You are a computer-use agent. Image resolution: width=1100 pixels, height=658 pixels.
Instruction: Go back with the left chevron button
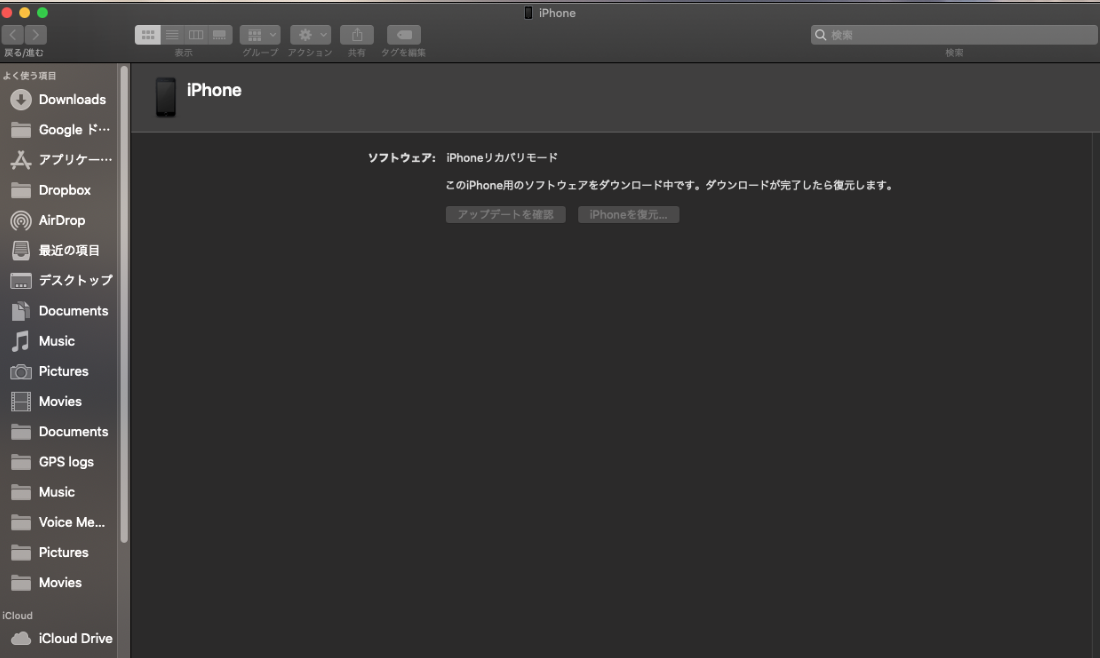[13, 34]
